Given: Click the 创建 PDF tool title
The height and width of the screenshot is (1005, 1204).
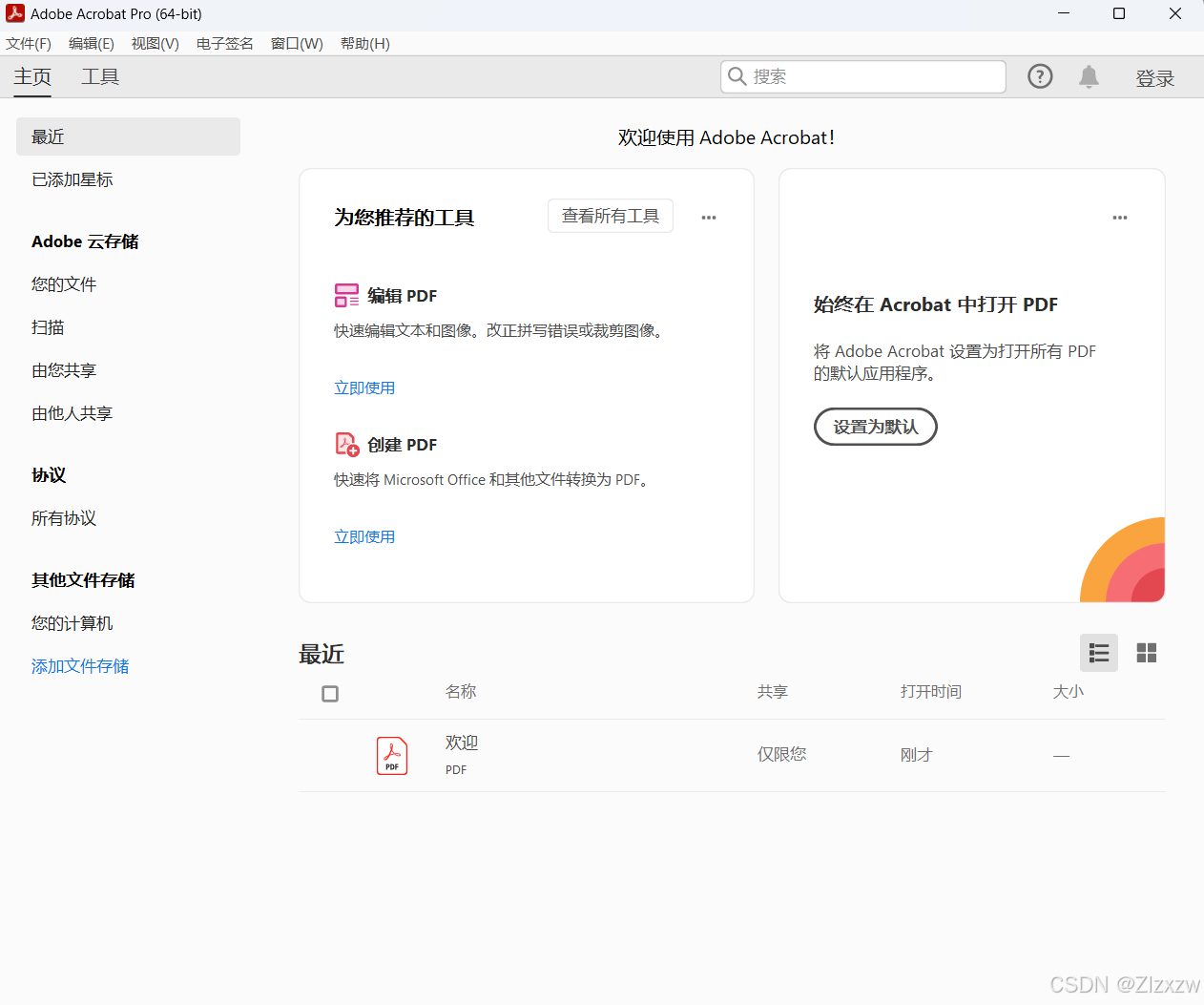Looking at the screenshot, I should click(403, 445).
